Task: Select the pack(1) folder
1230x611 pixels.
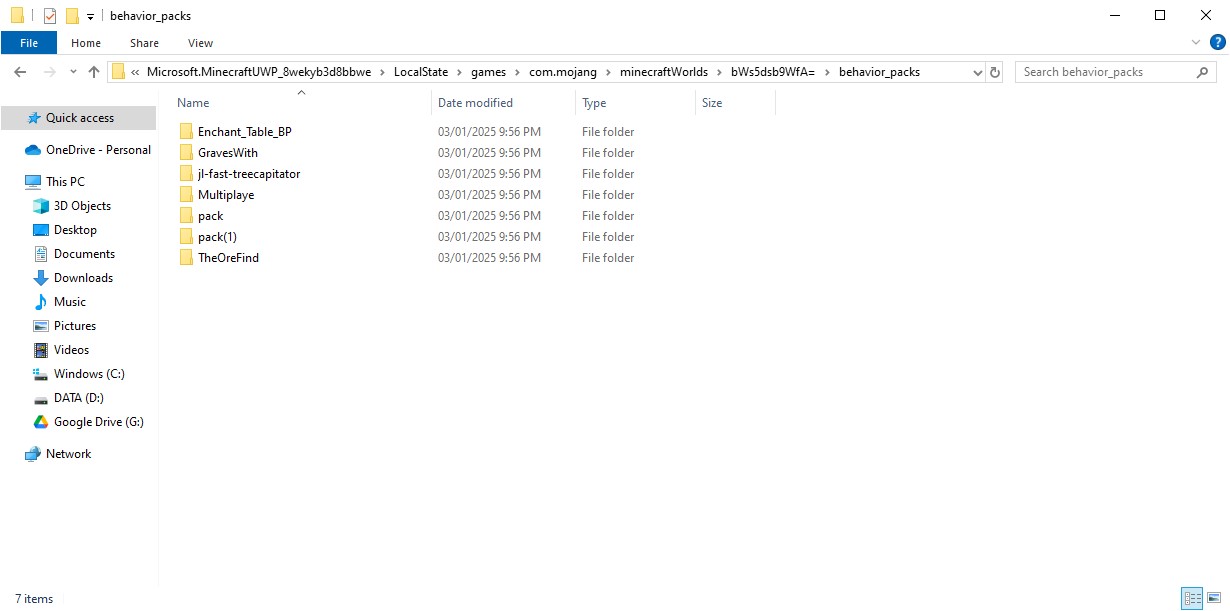Action: coord(217,237)
